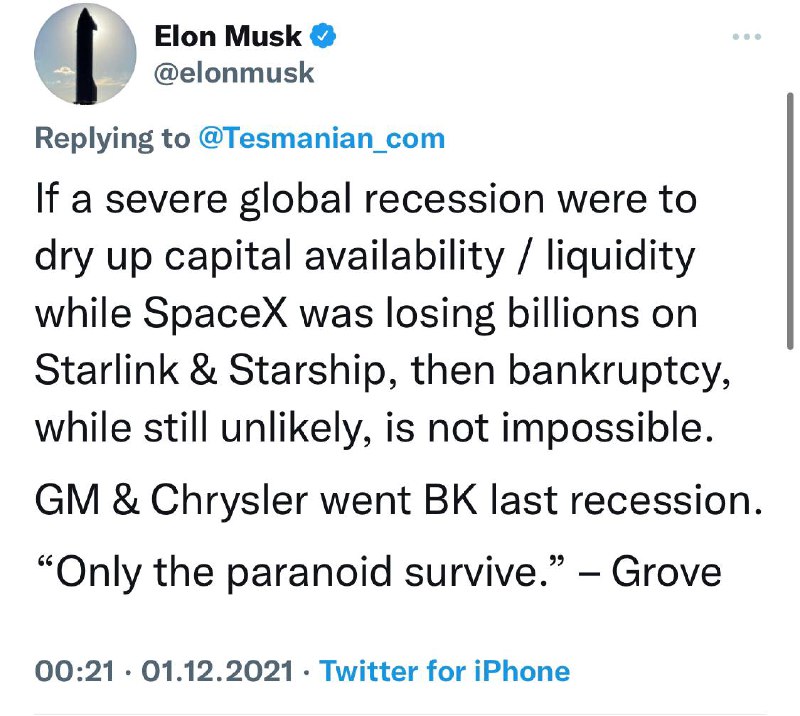Click the 'is not impossible' phrase
This screenshot has height=716, width=800.
tap(548, 428)
